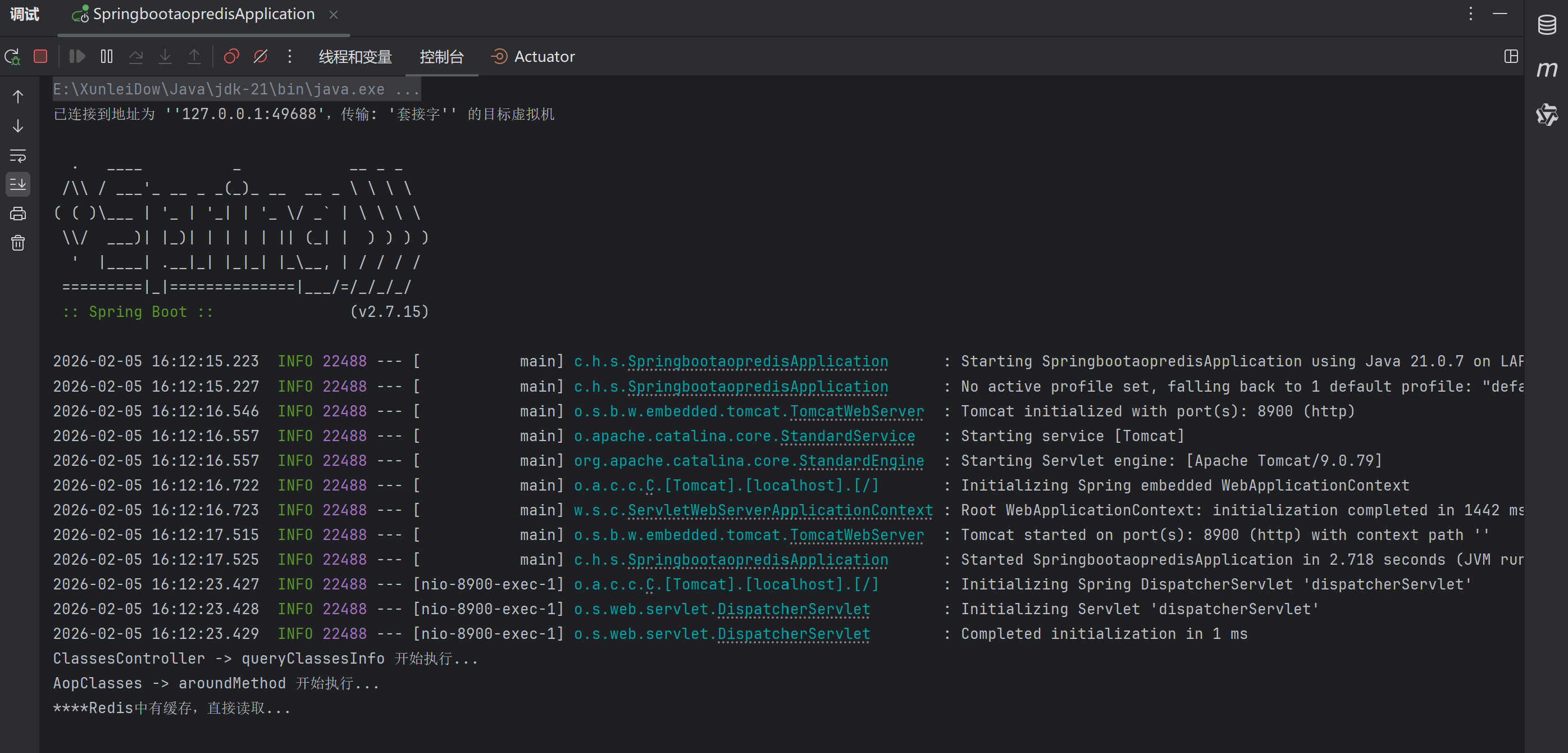Open the layout settings icon
The height and width of the screenshot is (753, 1568).
click(1511, 57)
